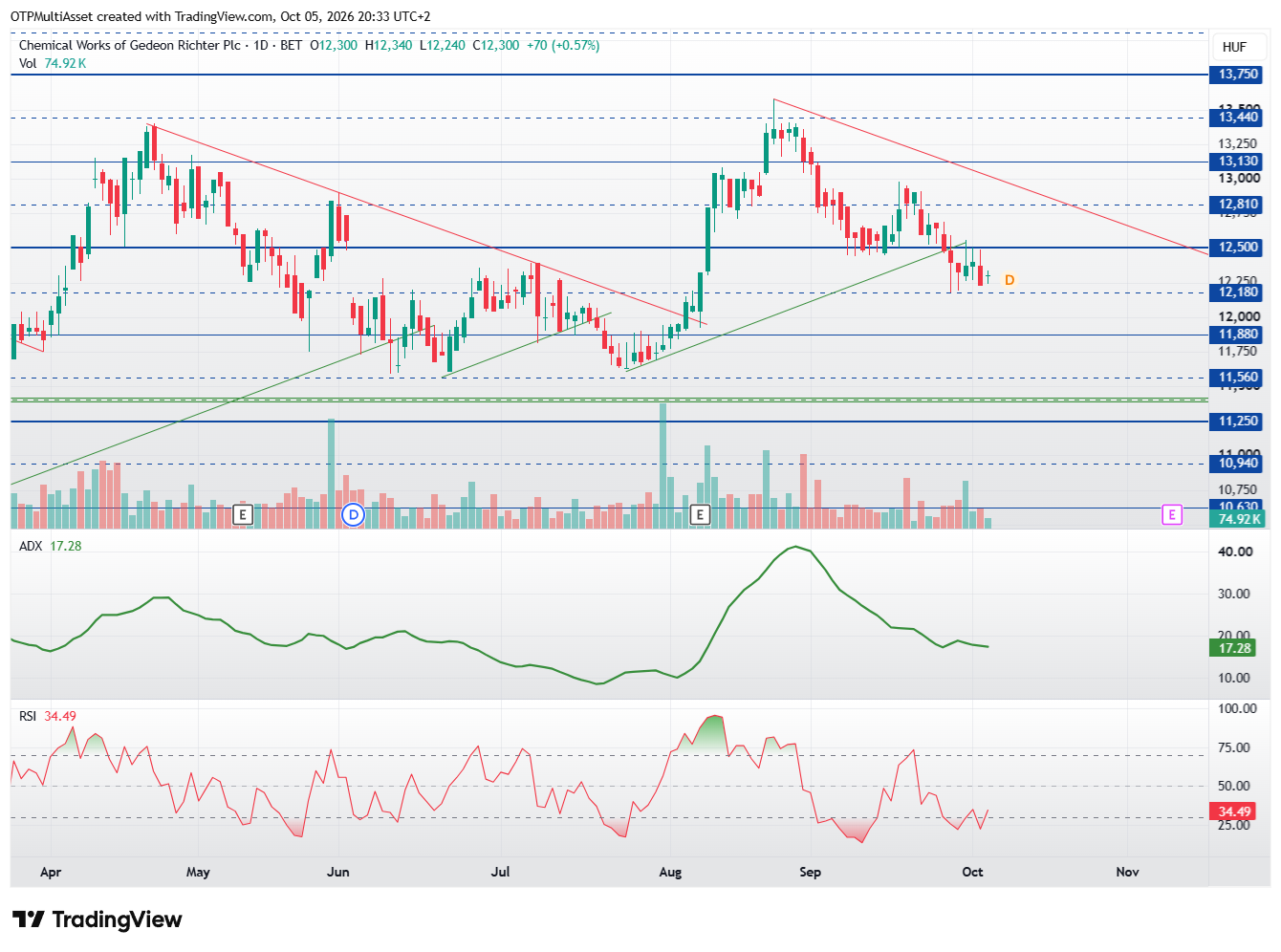Click the 10,940 price level label

coord(1238,463)
